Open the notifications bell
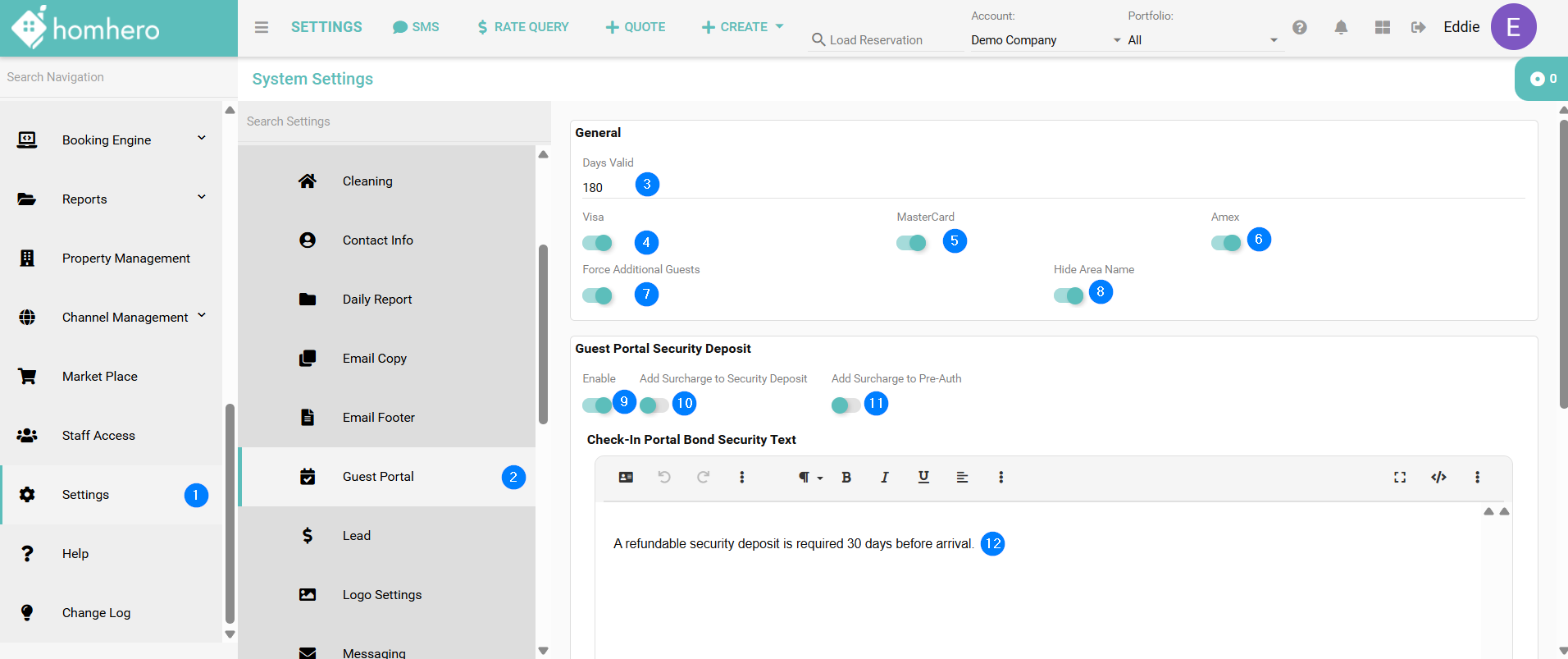The height and width of the screenshot is (659, 1568). click(1341, 27)
